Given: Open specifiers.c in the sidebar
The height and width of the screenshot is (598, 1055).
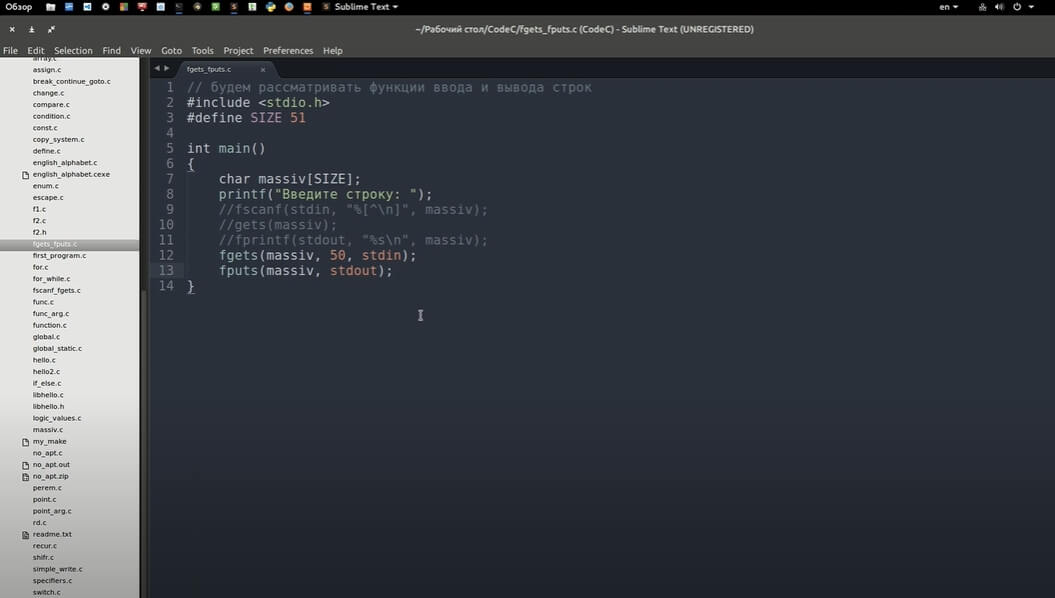Looking at the screenshot, I should click(x=52, y=581).
